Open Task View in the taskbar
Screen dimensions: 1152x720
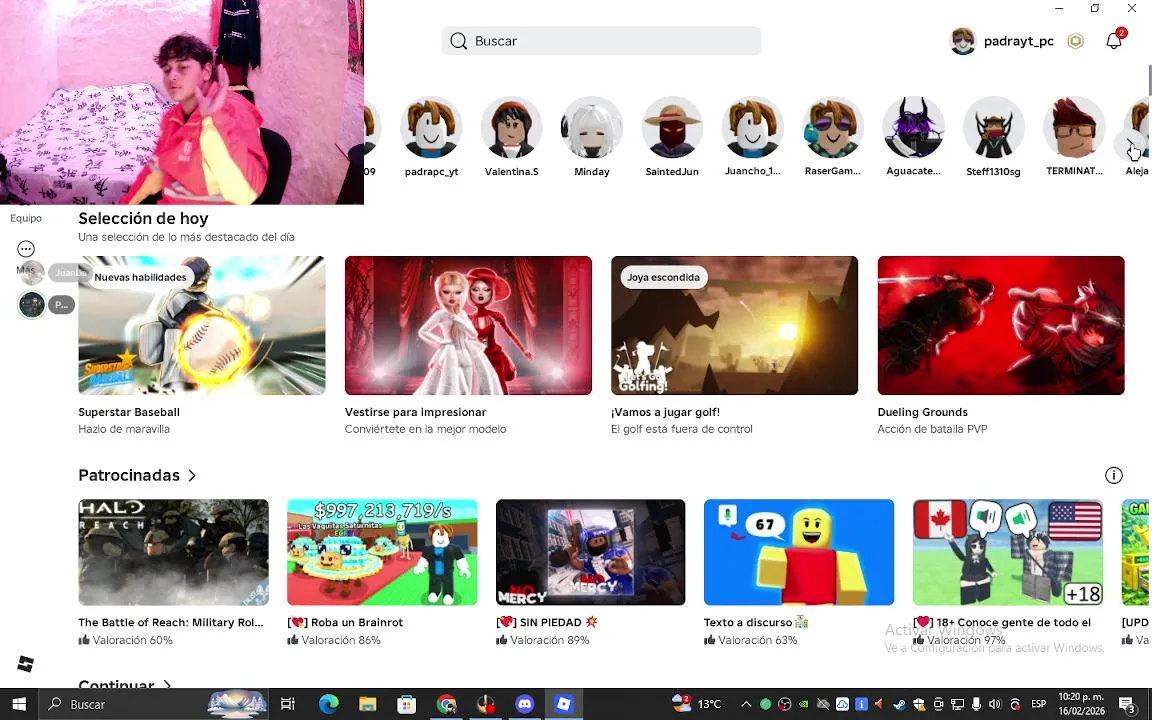(x=287, y=705)
